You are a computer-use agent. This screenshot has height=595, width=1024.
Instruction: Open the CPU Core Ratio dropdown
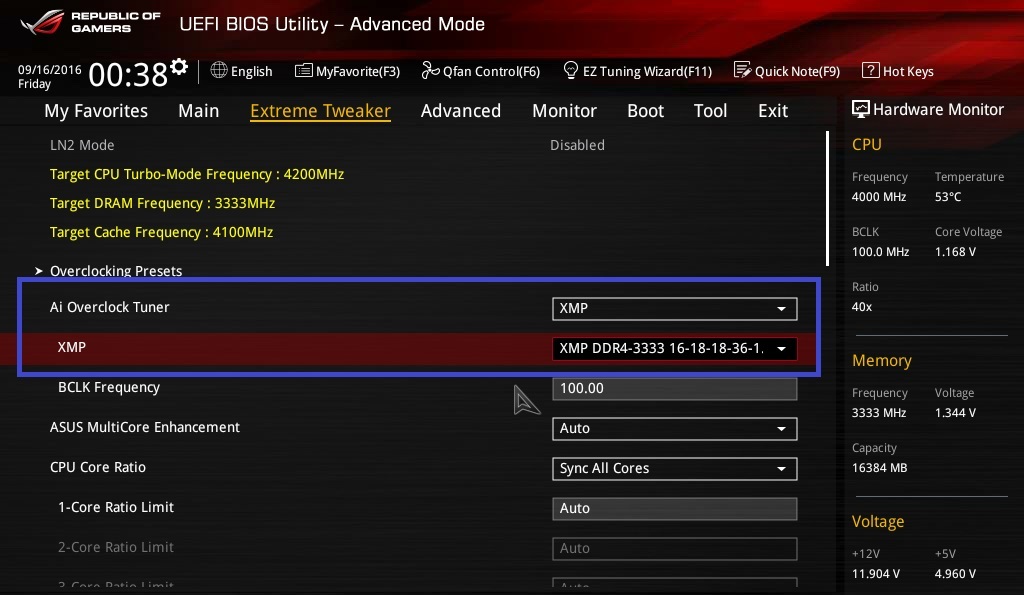(675, 468)
